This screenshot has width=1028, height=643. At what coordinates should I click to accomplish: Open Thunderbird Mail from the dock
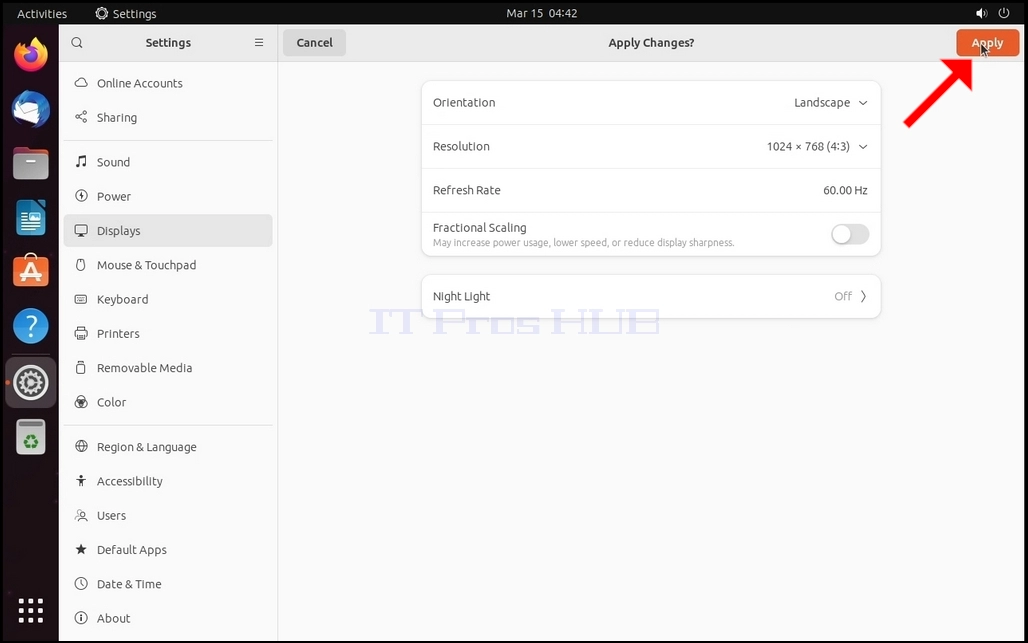(31, 109)
